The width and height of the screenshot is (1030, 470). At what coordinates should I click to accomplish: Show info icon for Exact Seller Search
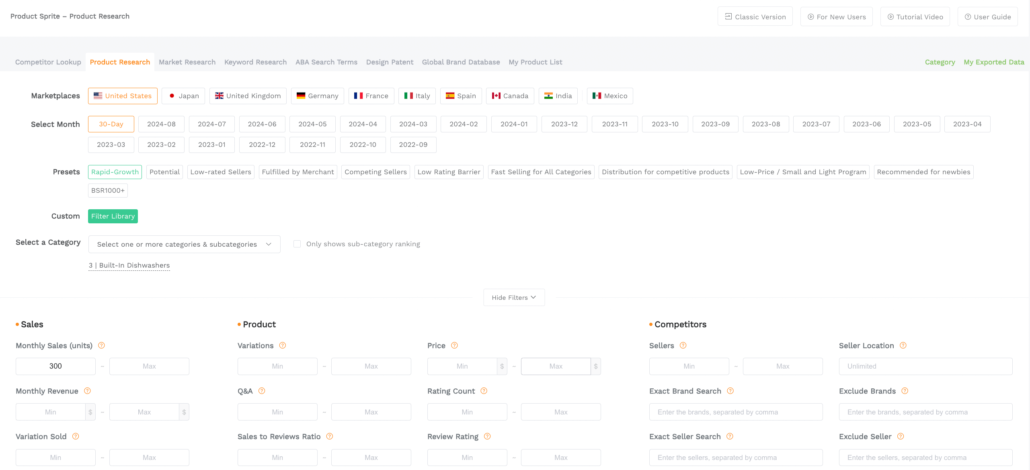[730, 436]
